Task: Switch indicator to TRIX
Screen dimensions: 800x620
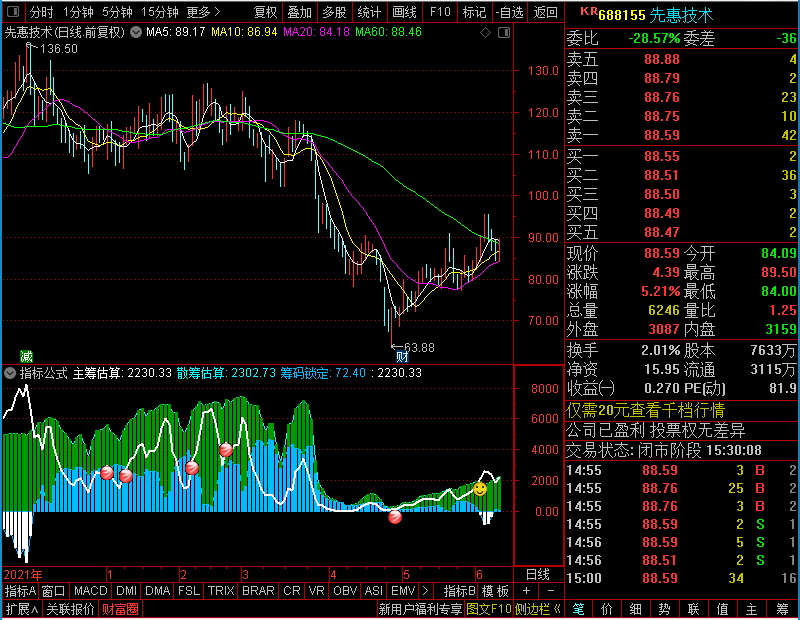Action: pyautogui.click(x=221, y=591)
